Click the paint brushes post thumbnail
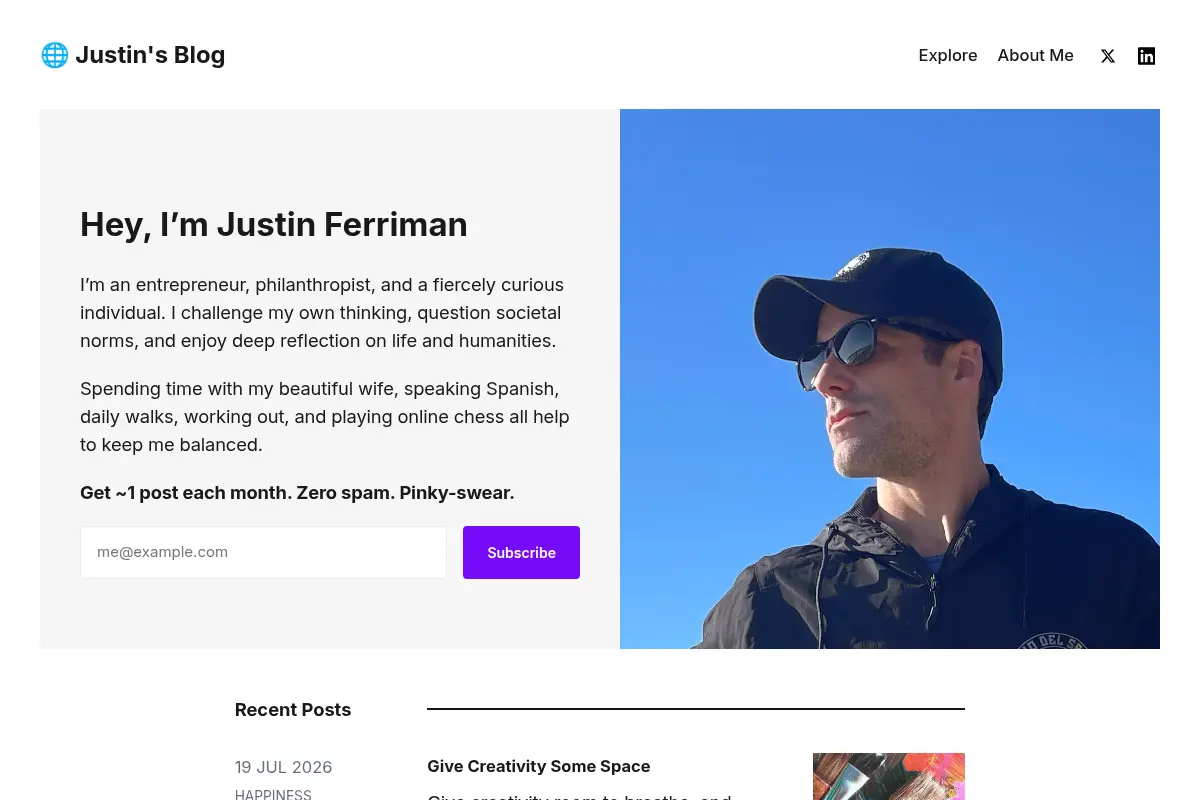 point(889,776)
